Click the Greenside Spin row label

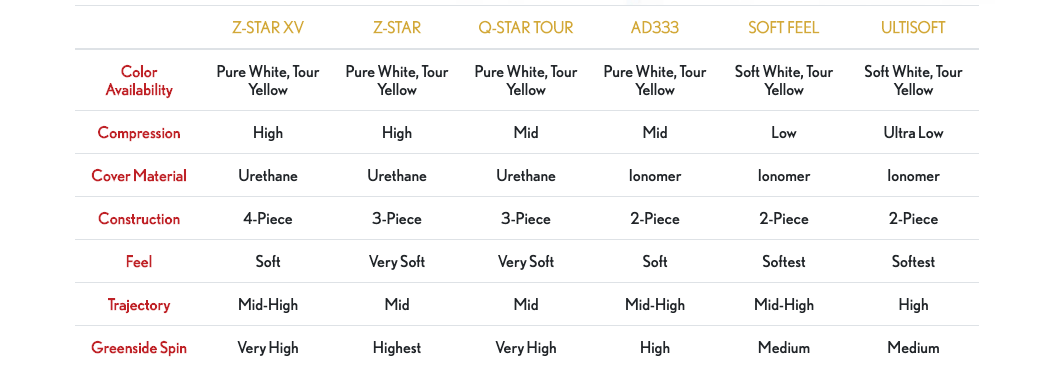[139, 348]
